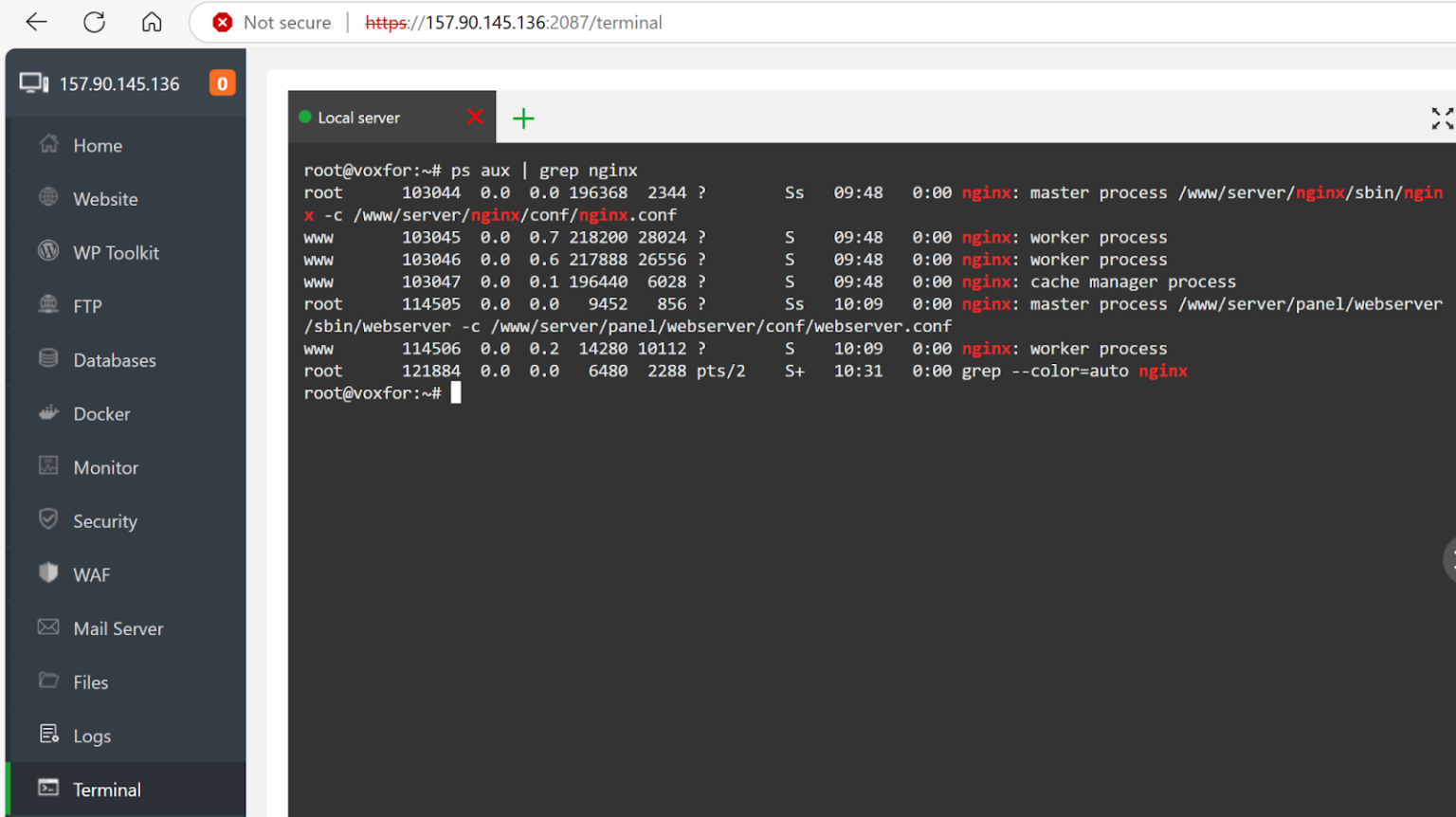Open a new terminal tab with the plus
Image resolution: width=1456 pixels, height=817 pixels.
[523, 118]
